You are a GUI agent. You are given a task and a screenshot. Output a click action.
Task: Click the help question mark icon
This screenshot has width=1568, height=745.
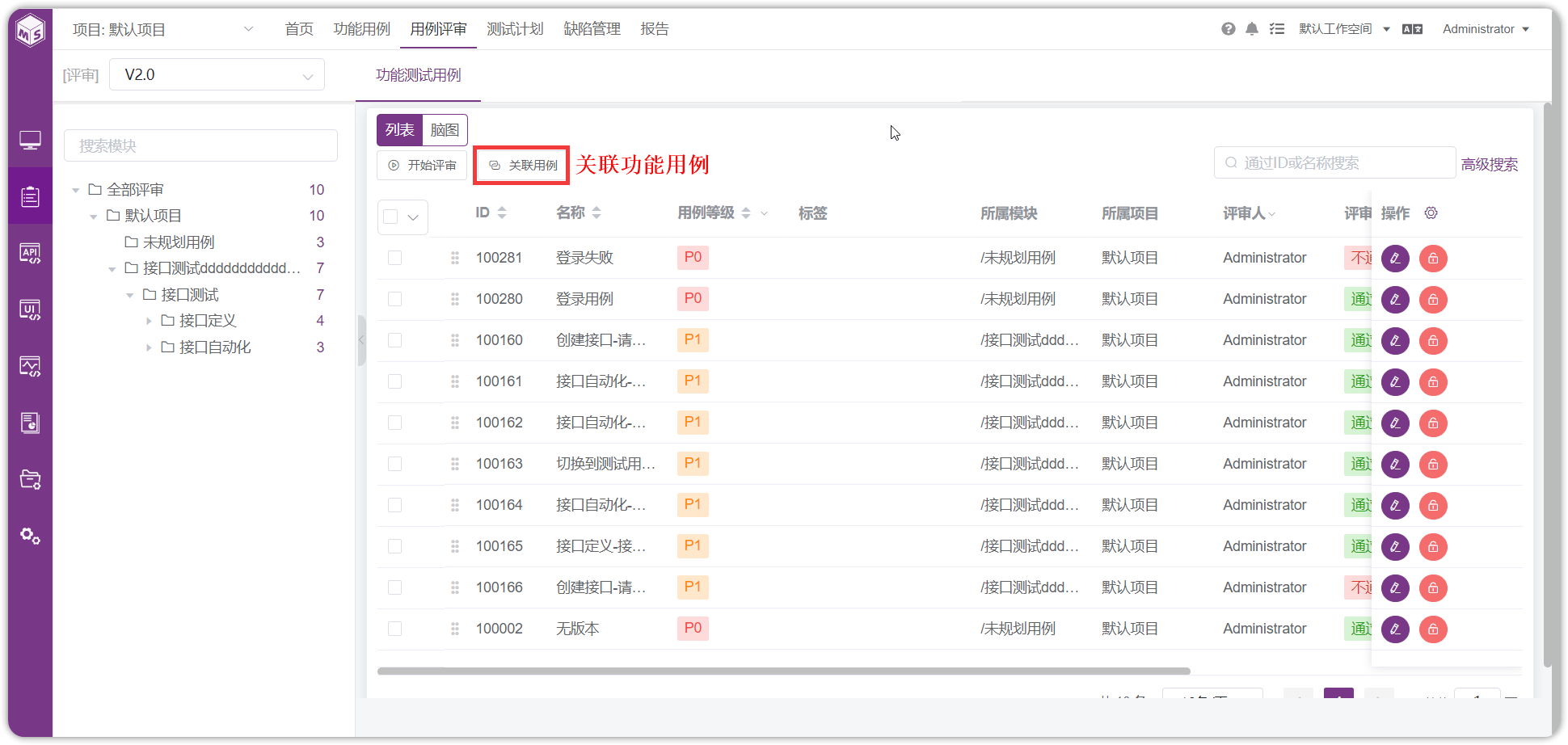coord(1228,29)
